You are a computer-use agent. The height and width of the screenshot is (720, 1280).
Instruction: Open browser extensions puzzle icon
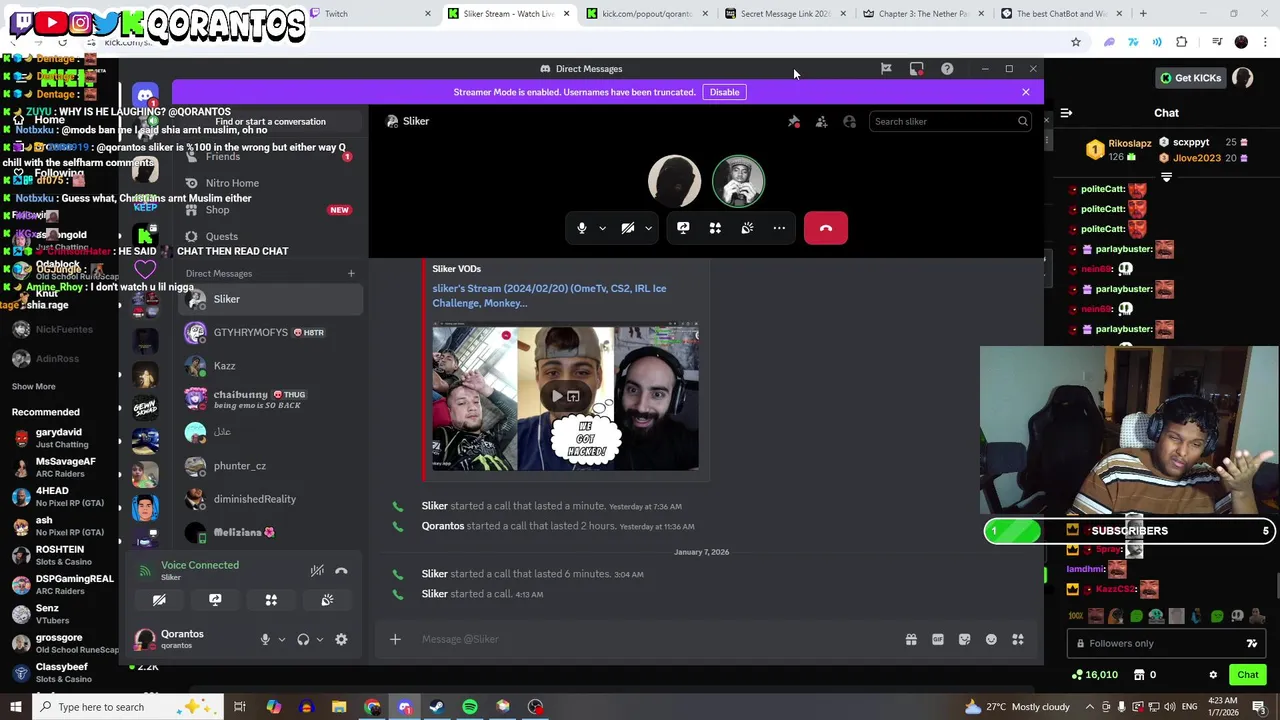point(1182,42)
